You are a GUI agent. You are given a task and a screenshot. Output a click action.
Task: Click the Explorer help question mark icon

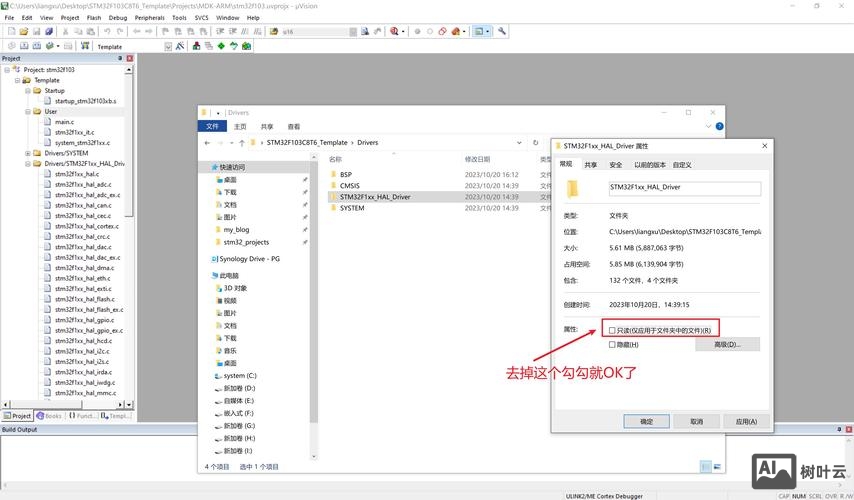[719, 126]
